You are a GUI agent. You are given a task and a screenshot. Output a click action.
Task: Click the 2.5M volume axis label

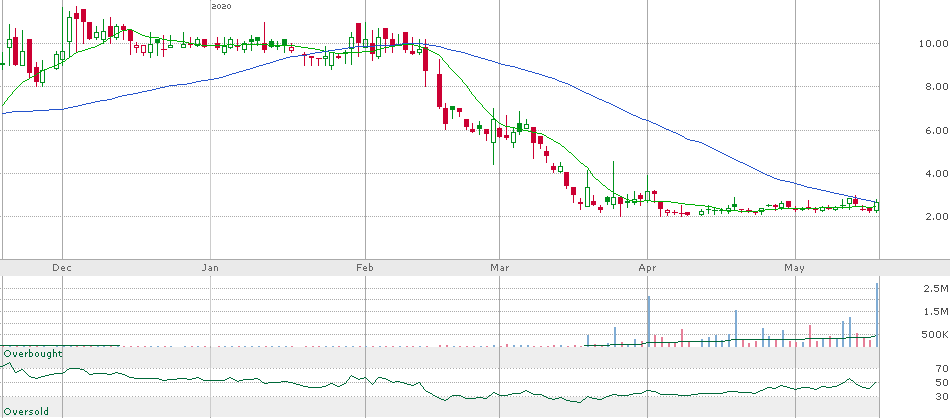pyautogui.click(x=935, y=288)
